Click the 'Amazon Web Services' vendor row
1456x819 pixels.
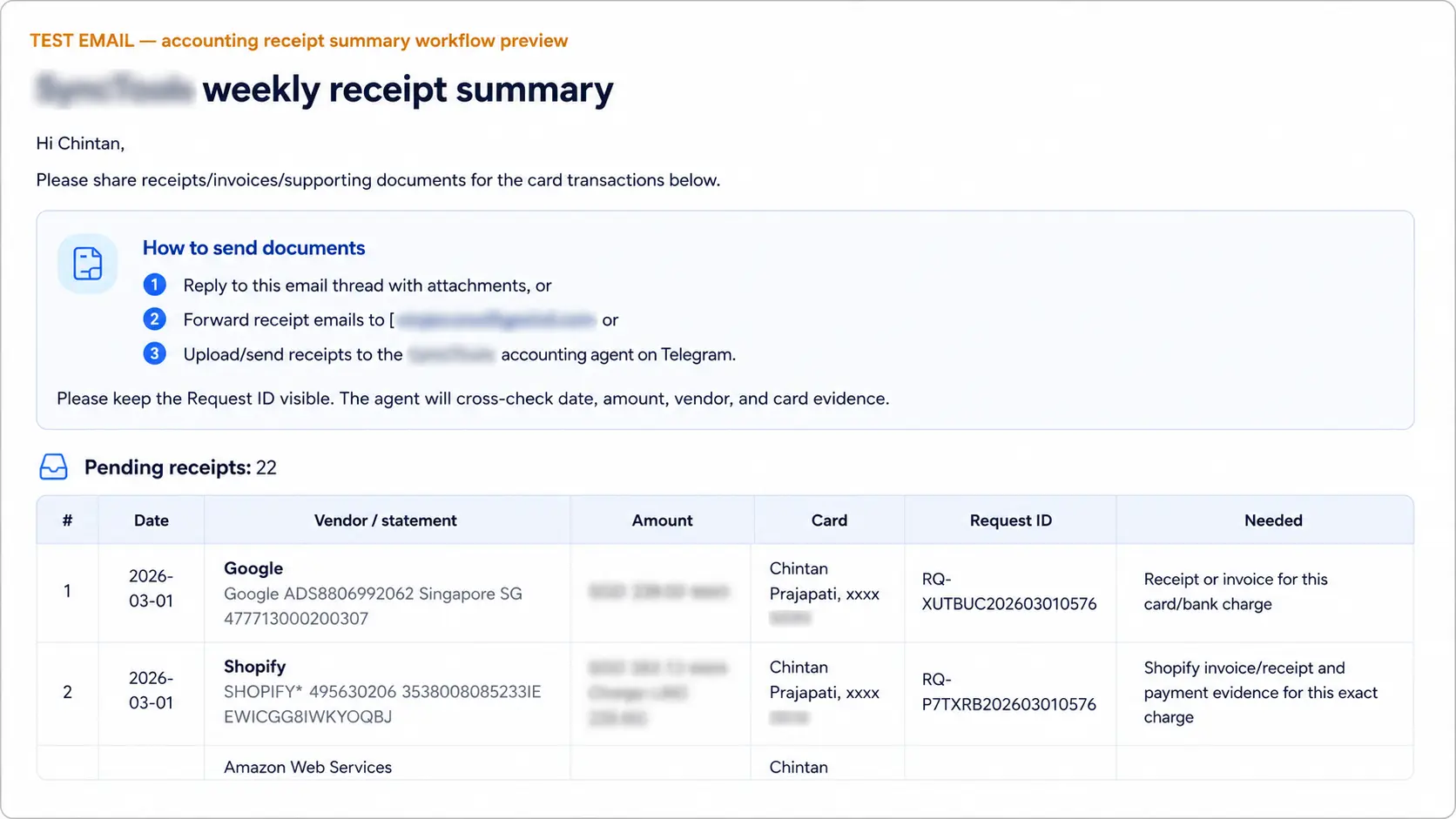point(307,768)
